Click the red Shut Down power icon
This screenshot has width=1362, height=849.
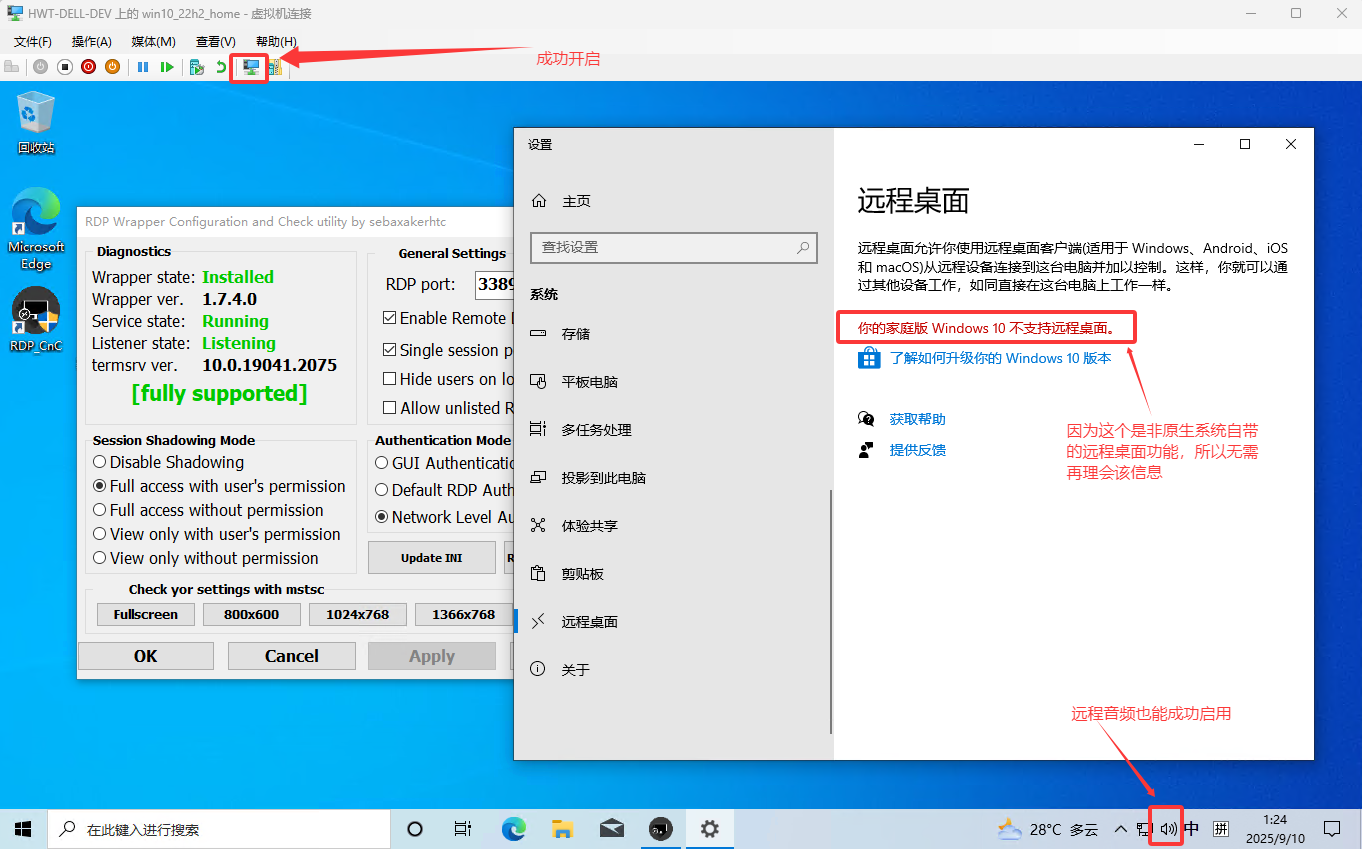click(88, 67)
